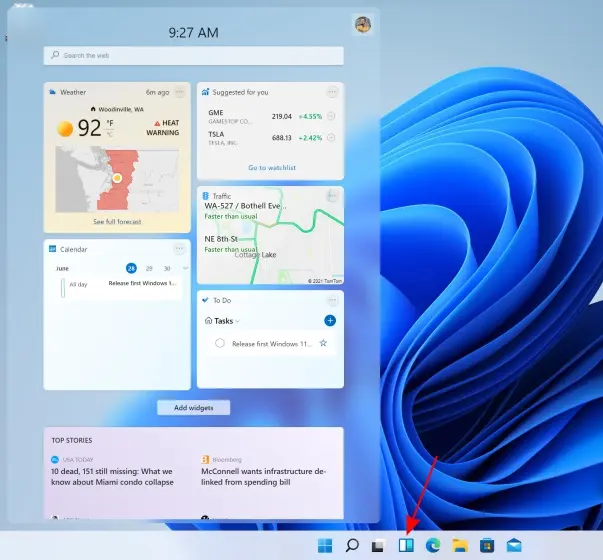Open Suggested for you options menu
Screen dimensions: 603x560
(x=332, y=92)
